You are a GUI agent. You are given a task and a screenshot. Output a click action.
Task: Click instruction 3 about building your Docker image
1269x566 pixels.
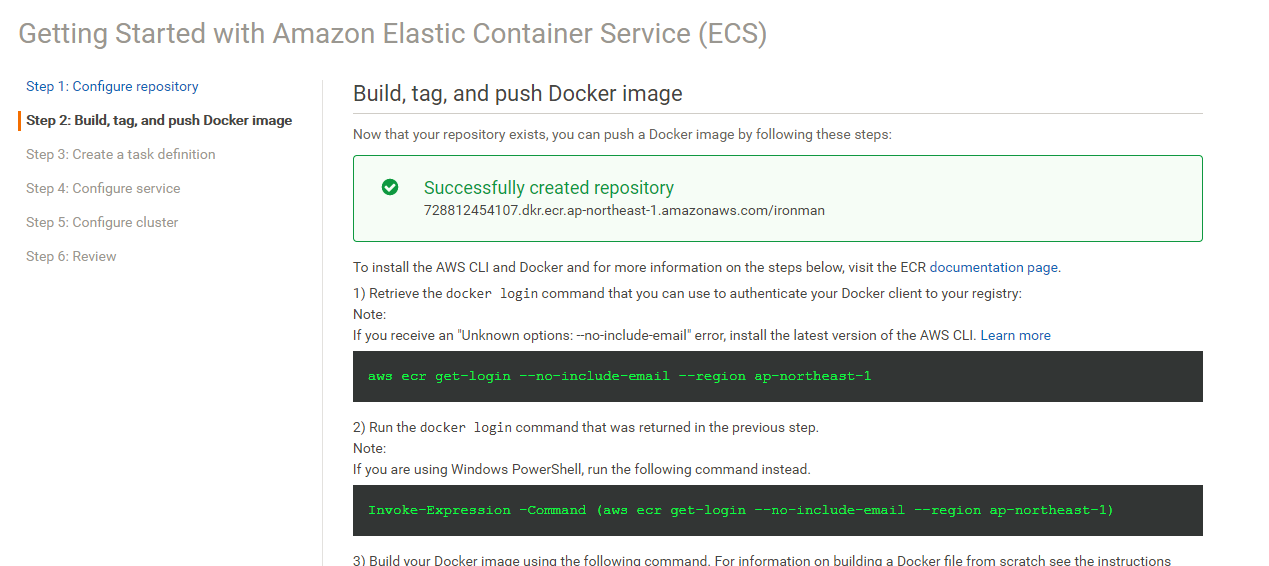coord(760,561)
